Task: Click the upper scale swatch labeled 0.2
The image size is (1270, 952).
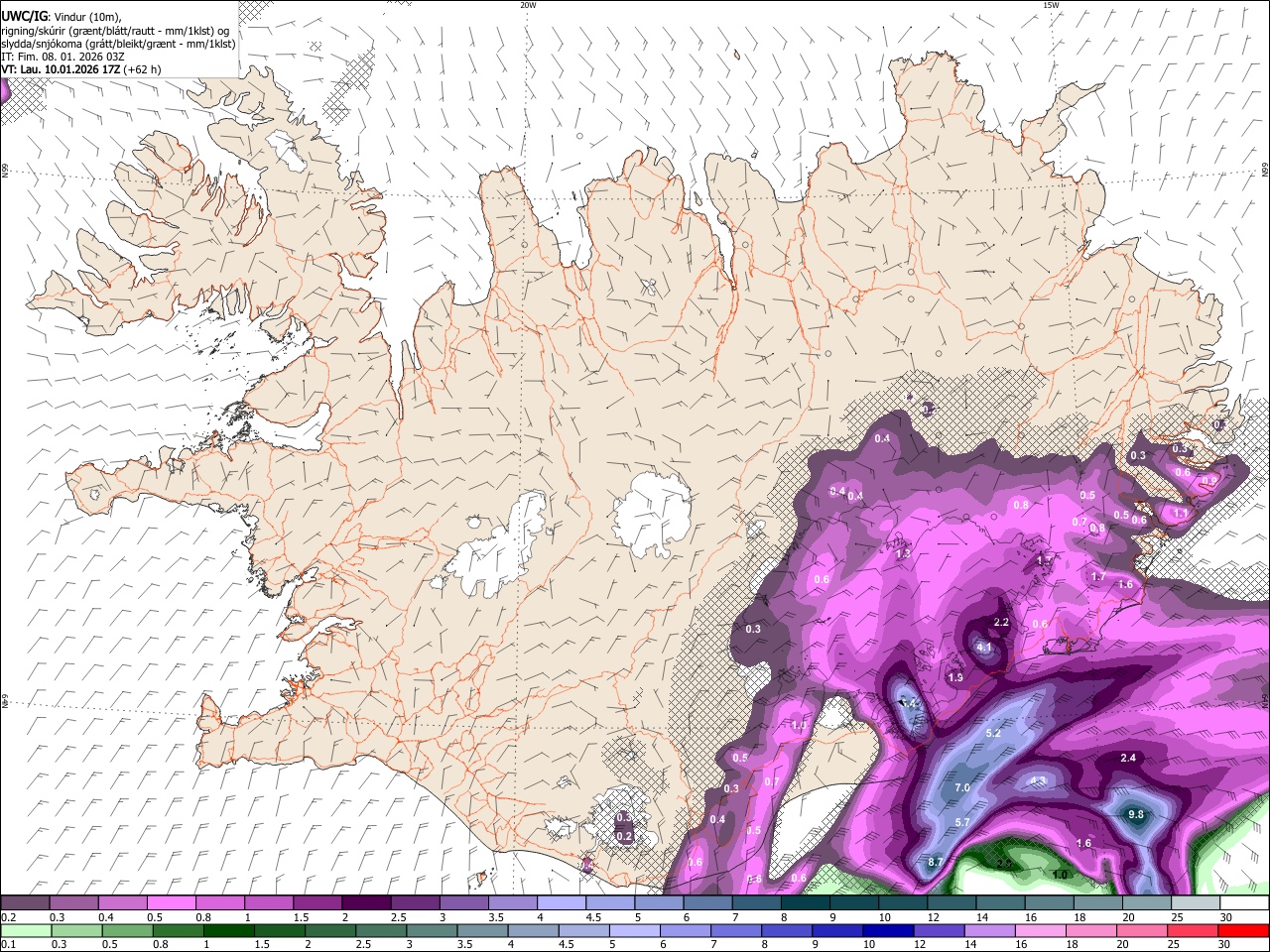Action: point(25,902)
